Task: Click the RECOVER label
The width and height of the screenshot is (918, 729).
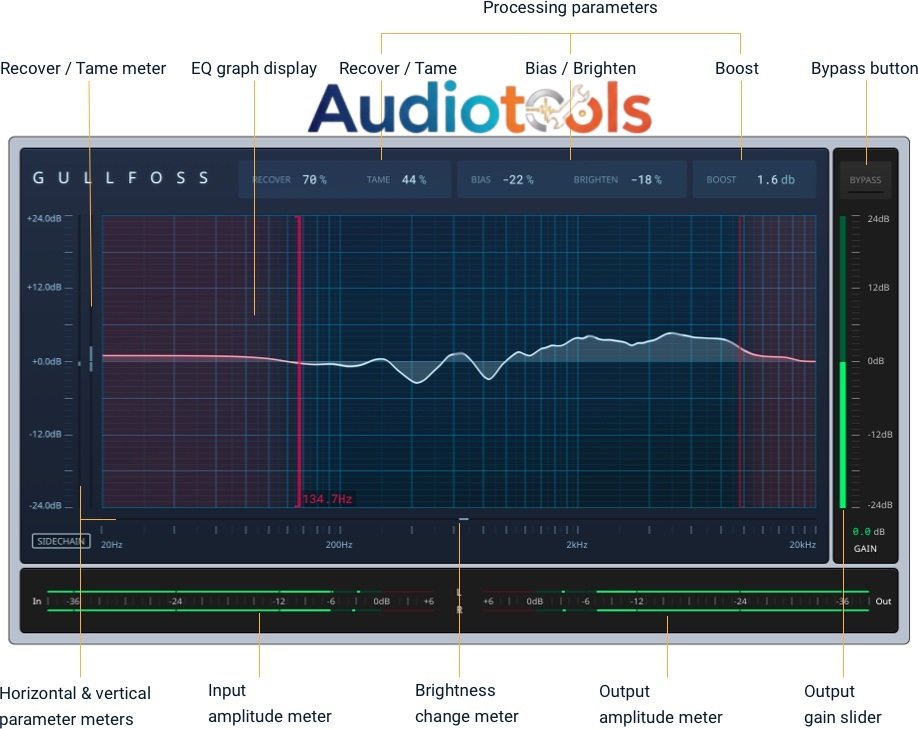Action: point(272,180)
